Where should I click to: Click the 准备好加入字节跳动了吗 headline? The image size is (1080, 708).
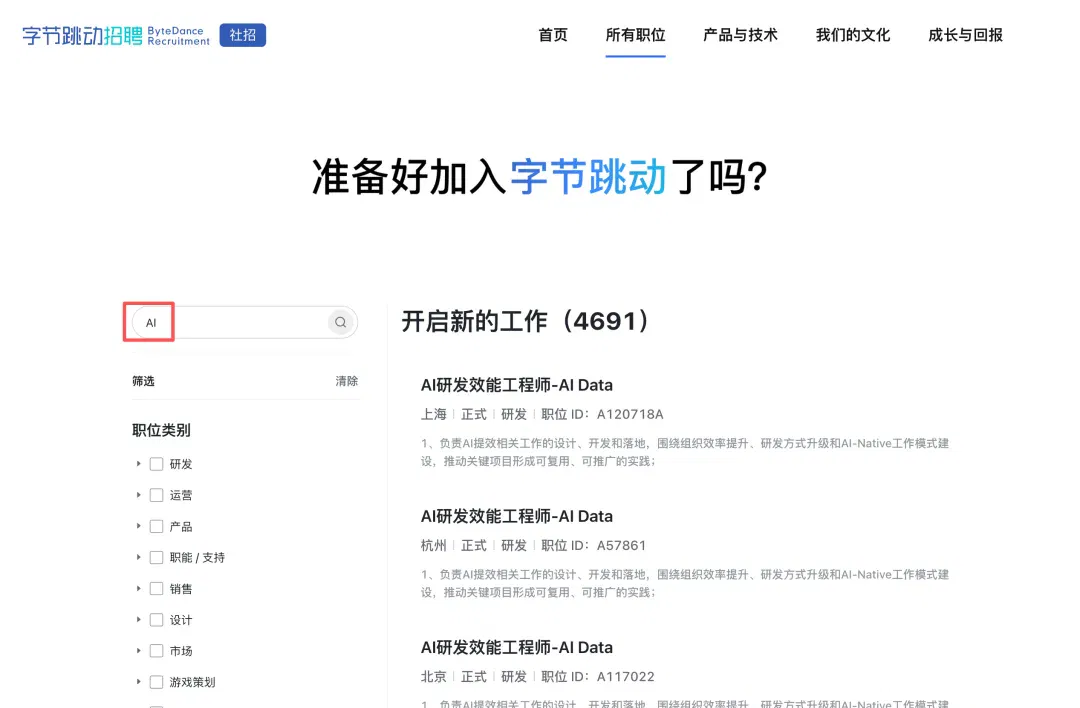[x=539, y=177]
